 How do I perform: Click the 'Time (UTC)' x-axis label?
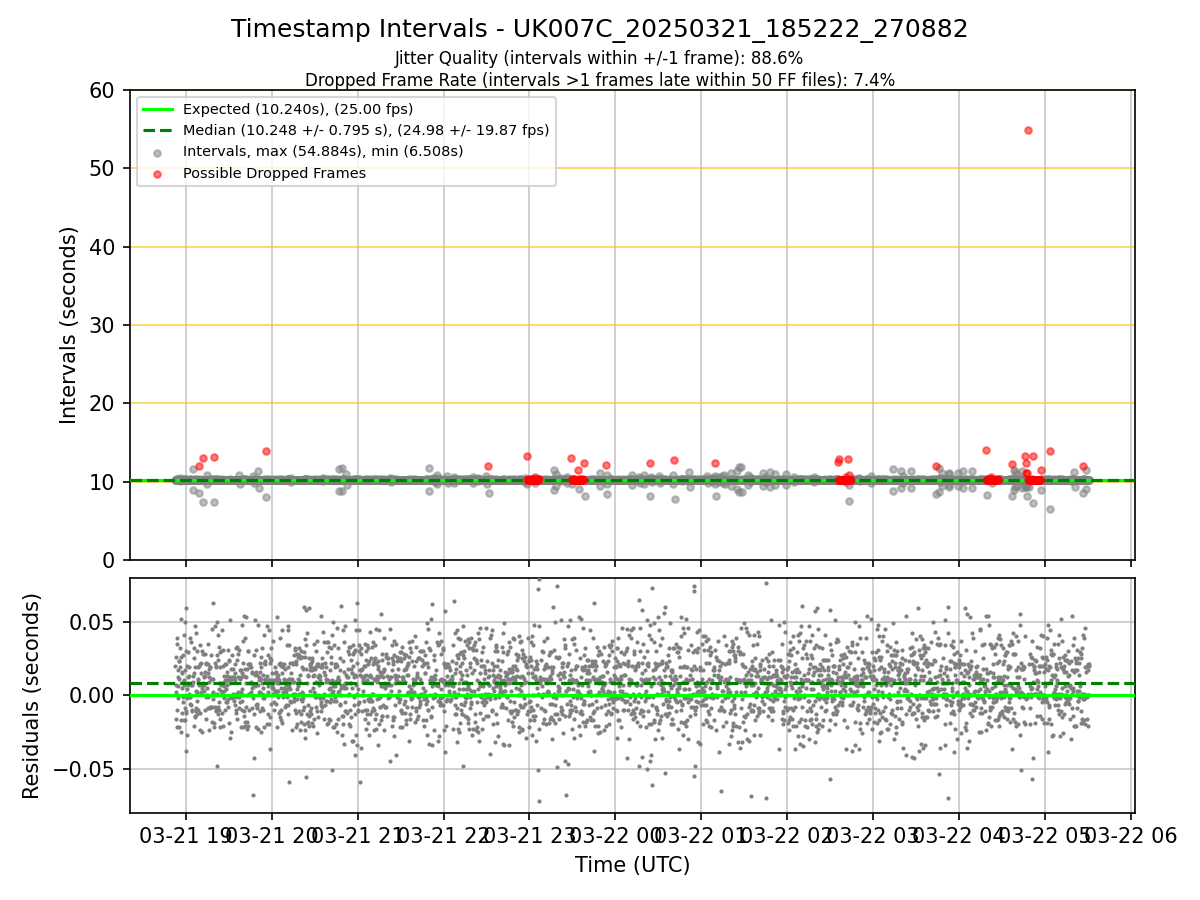pyautogui.click(x=632, y=864)
